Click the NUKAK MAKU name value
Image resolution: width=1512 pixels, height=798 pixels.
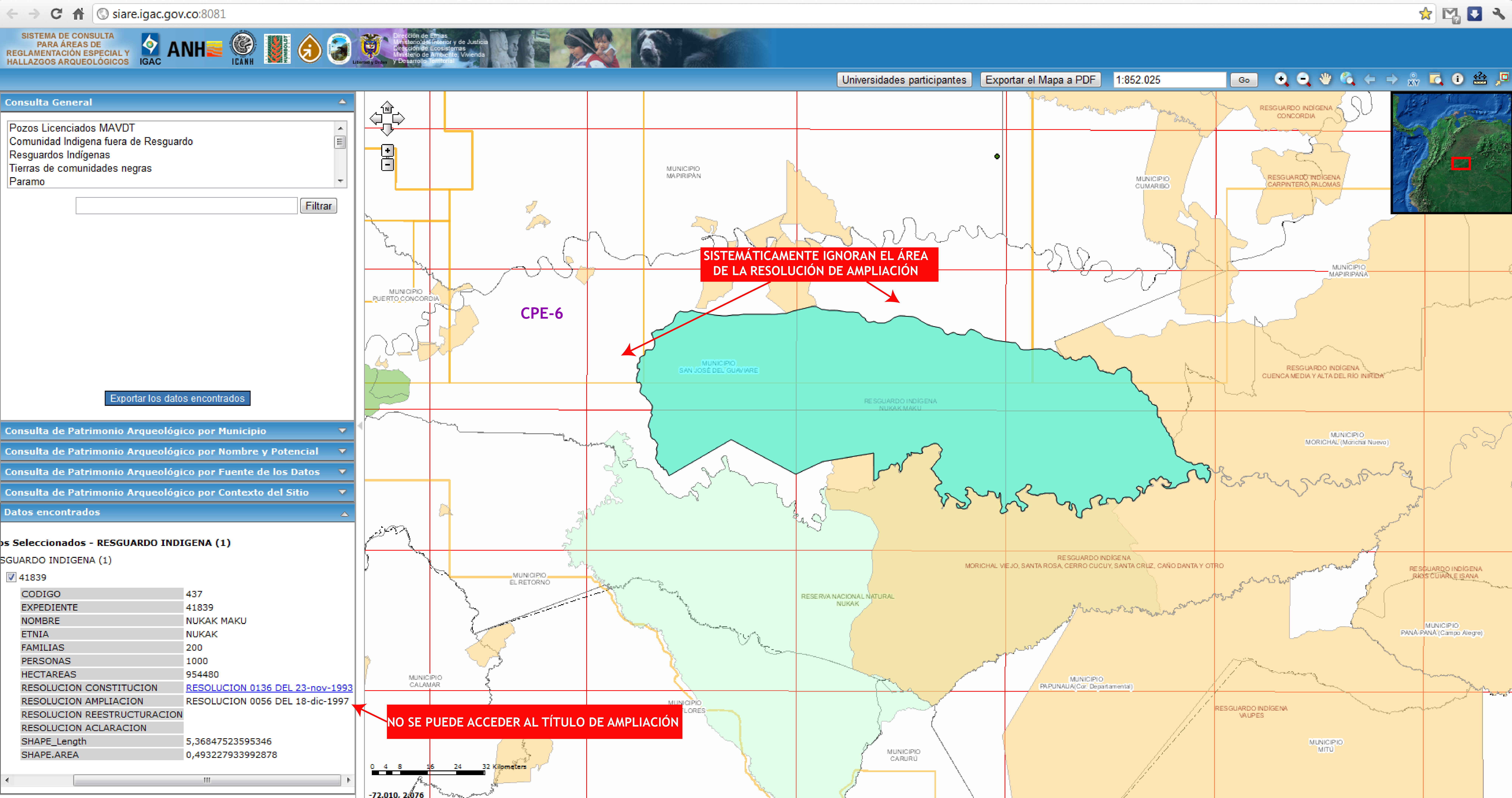coord(216,621)
